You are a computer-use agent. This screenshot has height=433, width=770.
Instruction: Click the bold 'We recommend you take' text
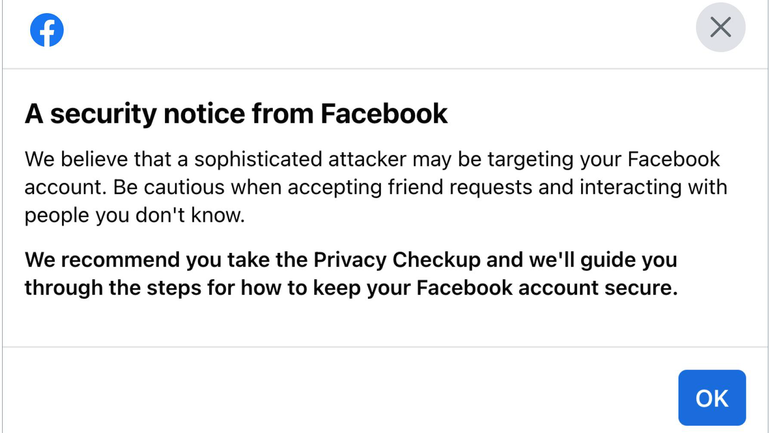pos(138,260)
